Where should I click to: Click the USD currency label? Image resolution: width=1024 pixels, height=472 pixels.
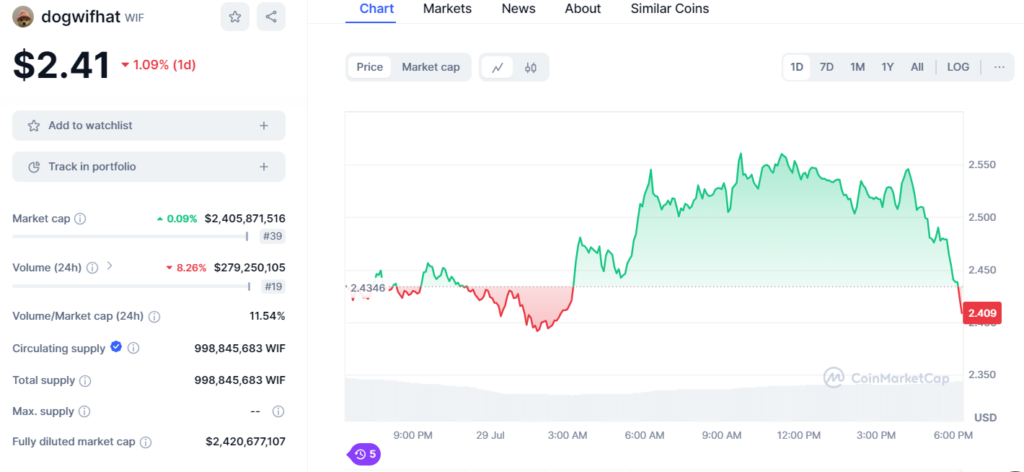coord(985,417)
